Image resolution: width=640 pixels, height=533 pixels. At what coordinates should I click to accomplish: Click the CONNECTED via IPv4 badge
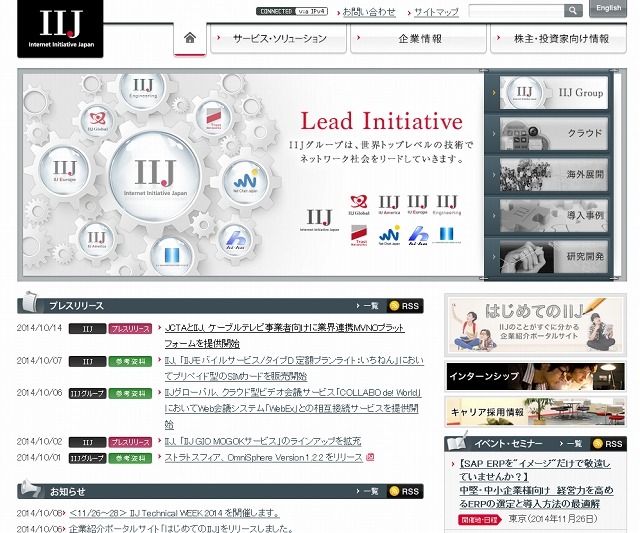[x=292, y=11]
